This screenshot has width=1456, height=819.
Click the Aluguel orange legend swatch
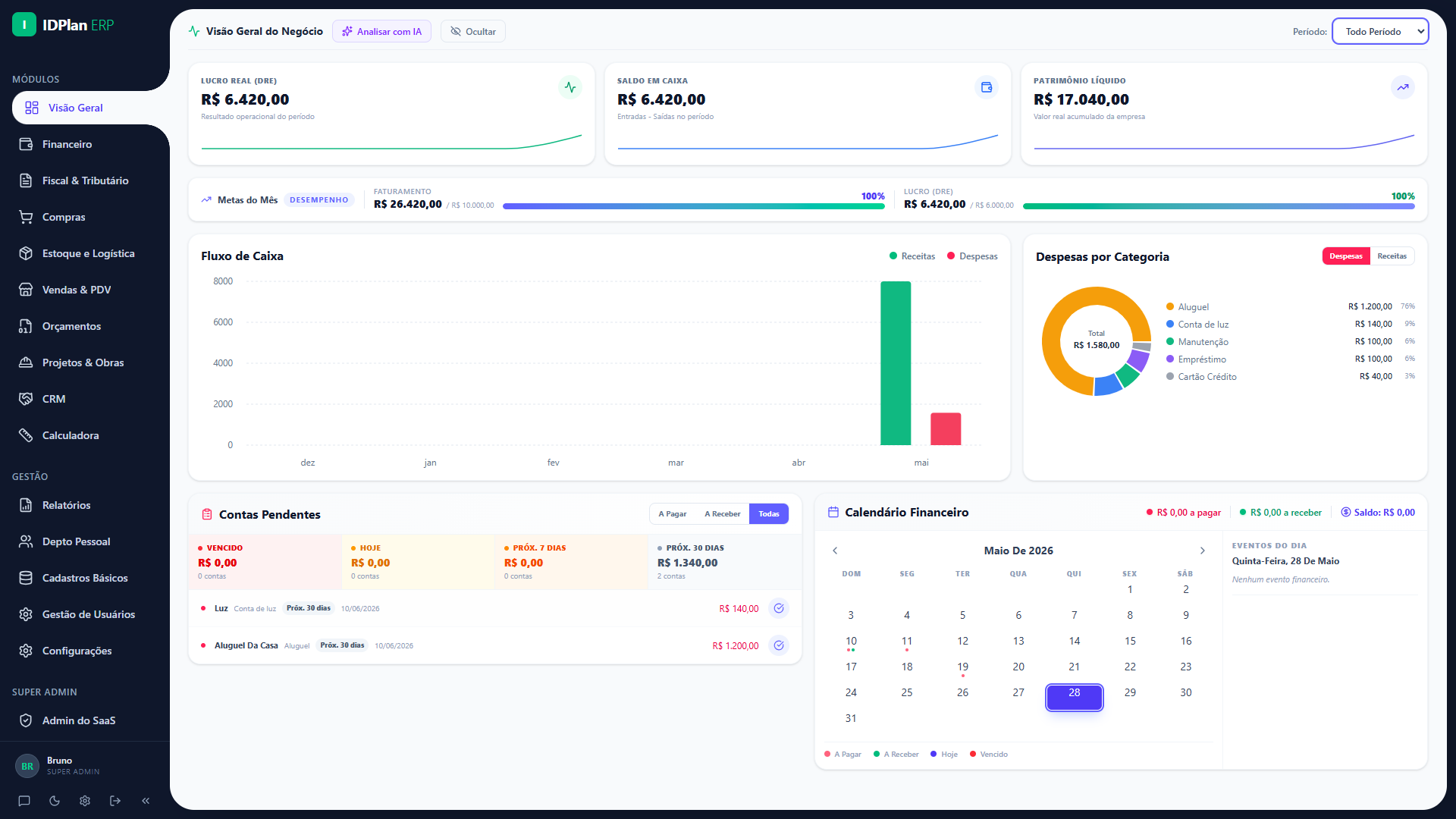coord(1170,307)
